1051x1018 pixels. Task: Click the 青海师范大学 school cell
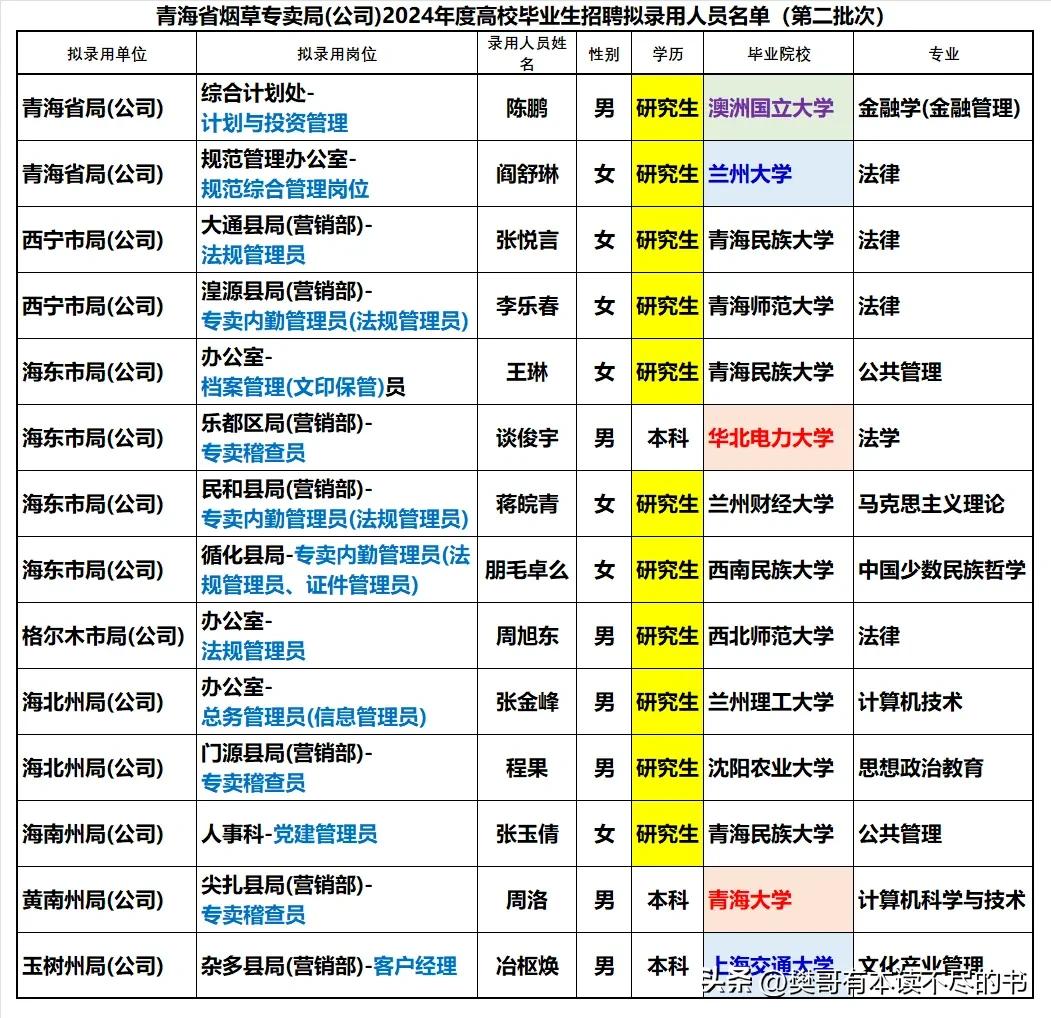[778, 306]
